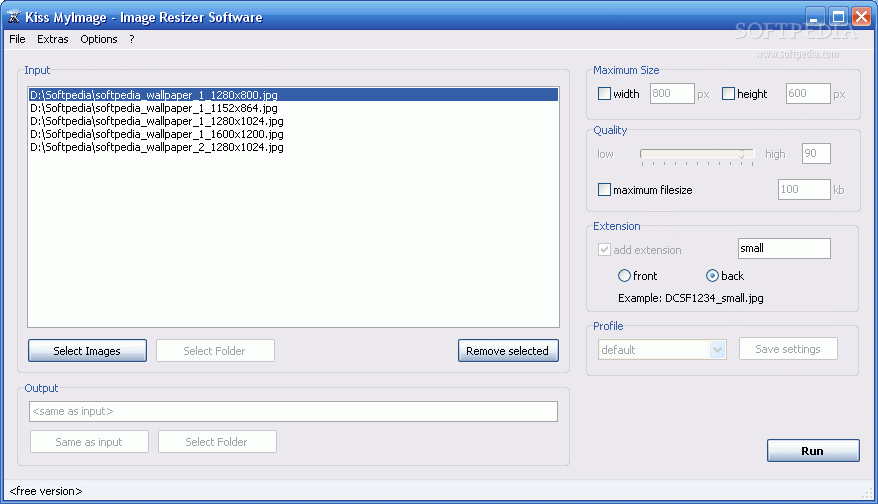Enable the width checkbox
This screenshot has width=878, height=504.
click(604, 94)
